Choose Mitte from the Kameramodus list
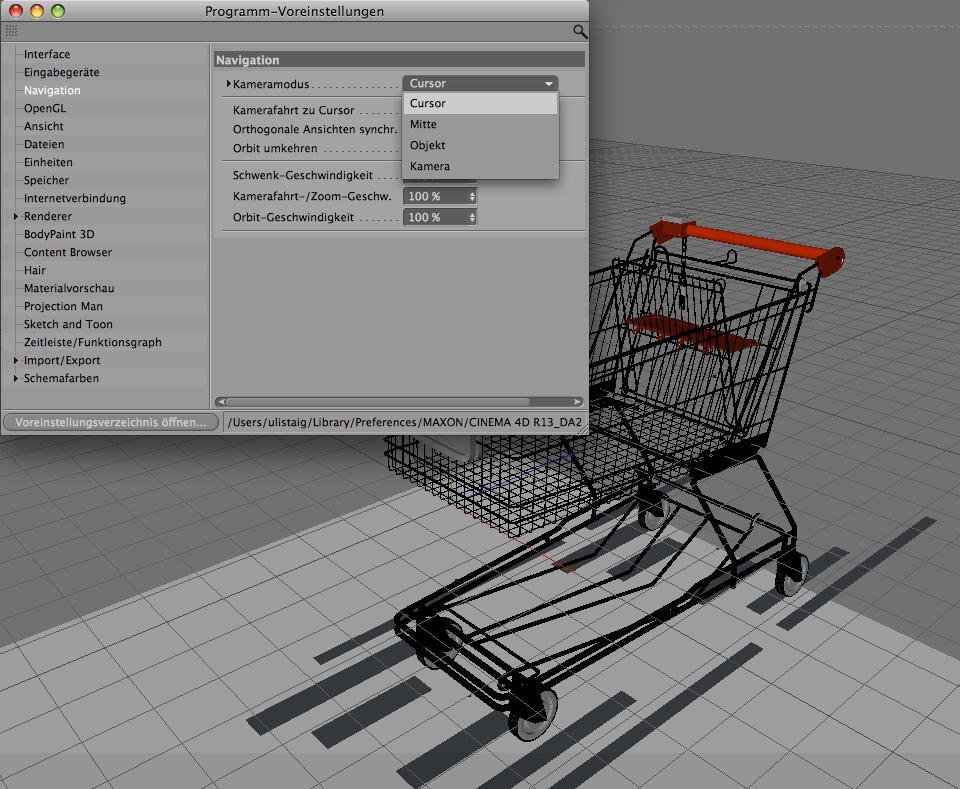Screen dimensions: 960x789 423,125
